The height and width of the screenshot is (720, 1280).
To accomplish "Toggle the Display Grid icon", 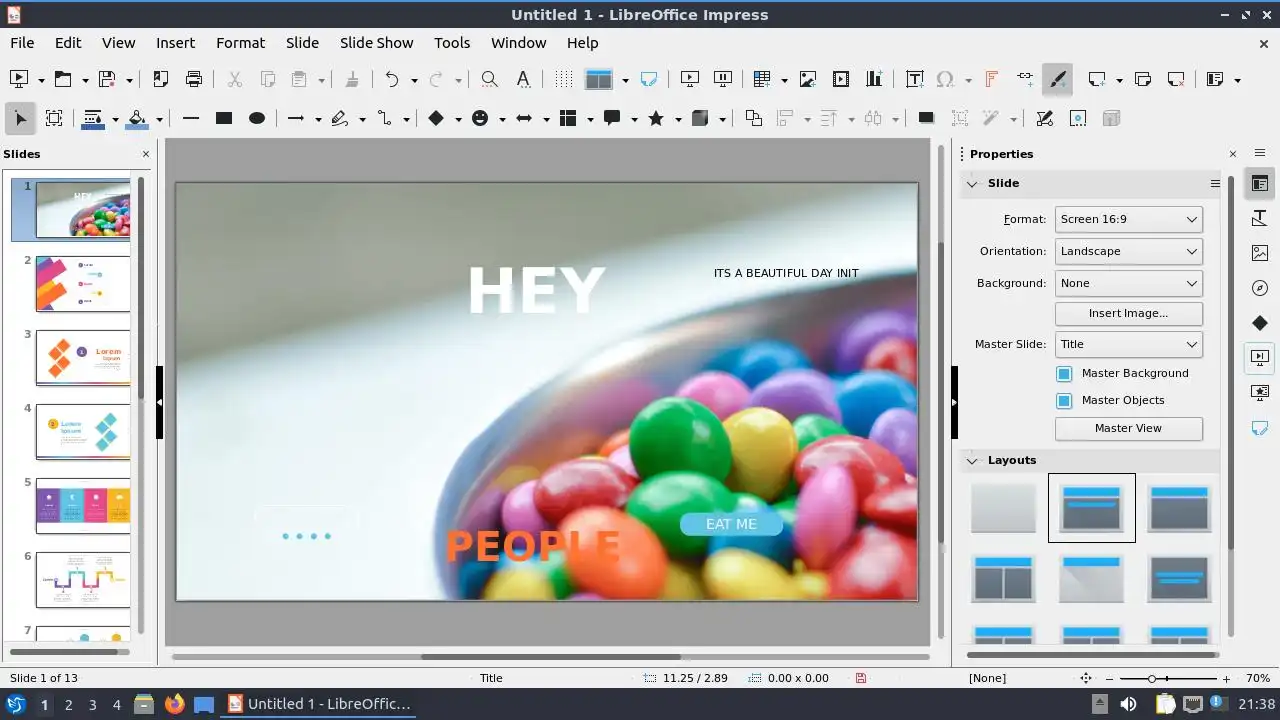I will pos(564,79).
